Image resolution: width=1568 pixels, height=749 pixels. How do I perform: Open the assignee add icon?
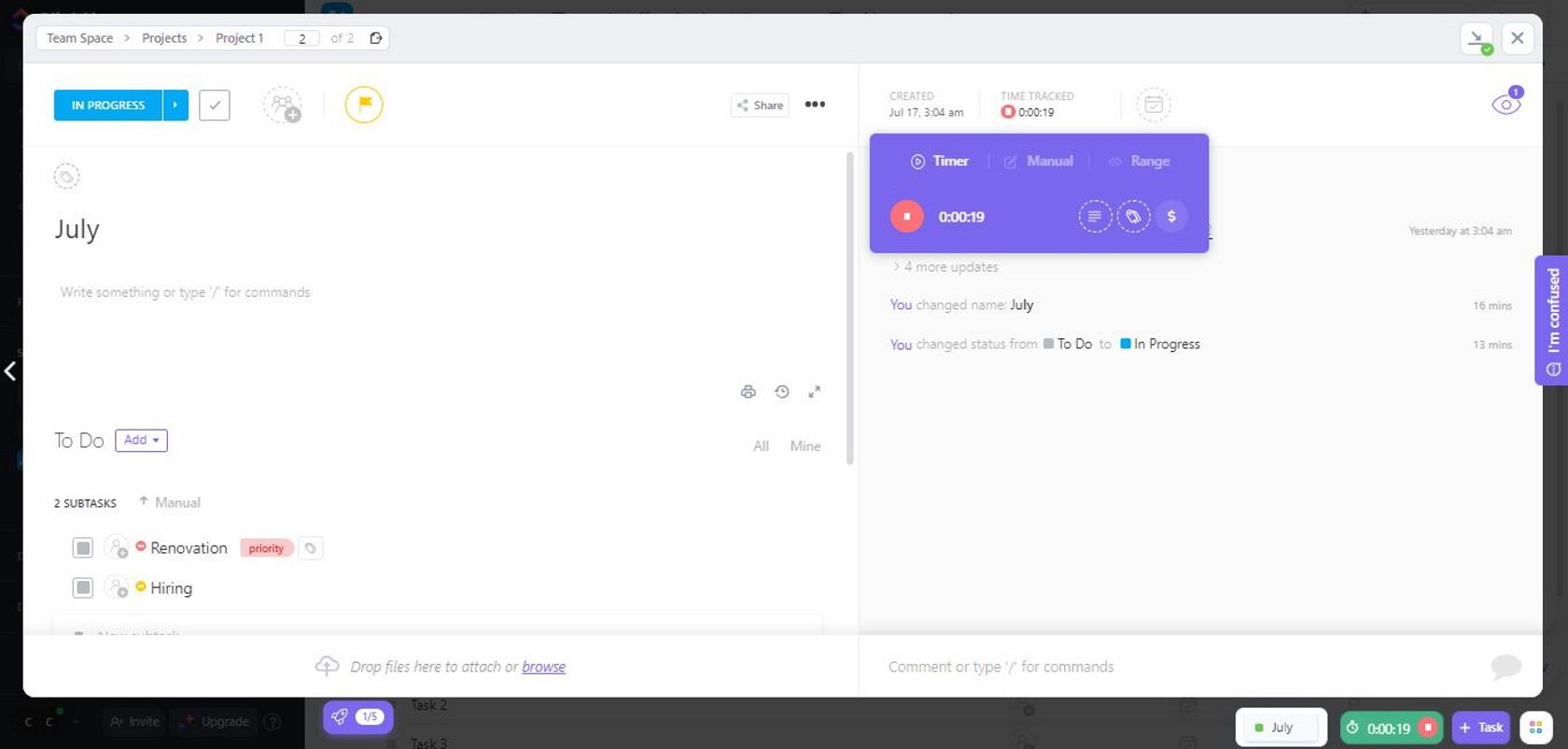pos(282,105)
